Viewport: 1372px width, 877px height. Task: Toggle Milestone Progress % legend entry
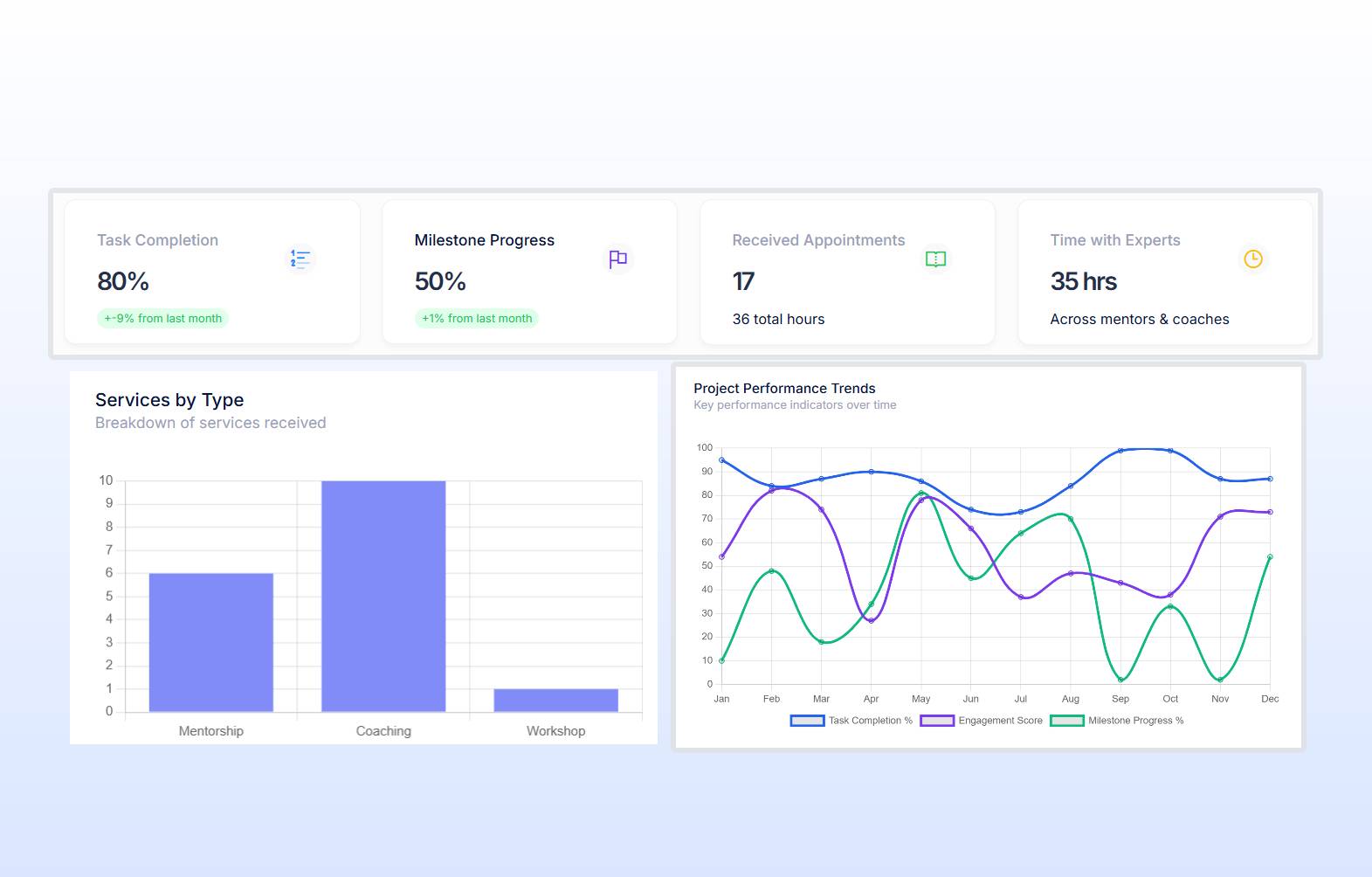click(x=1117, y=721)
